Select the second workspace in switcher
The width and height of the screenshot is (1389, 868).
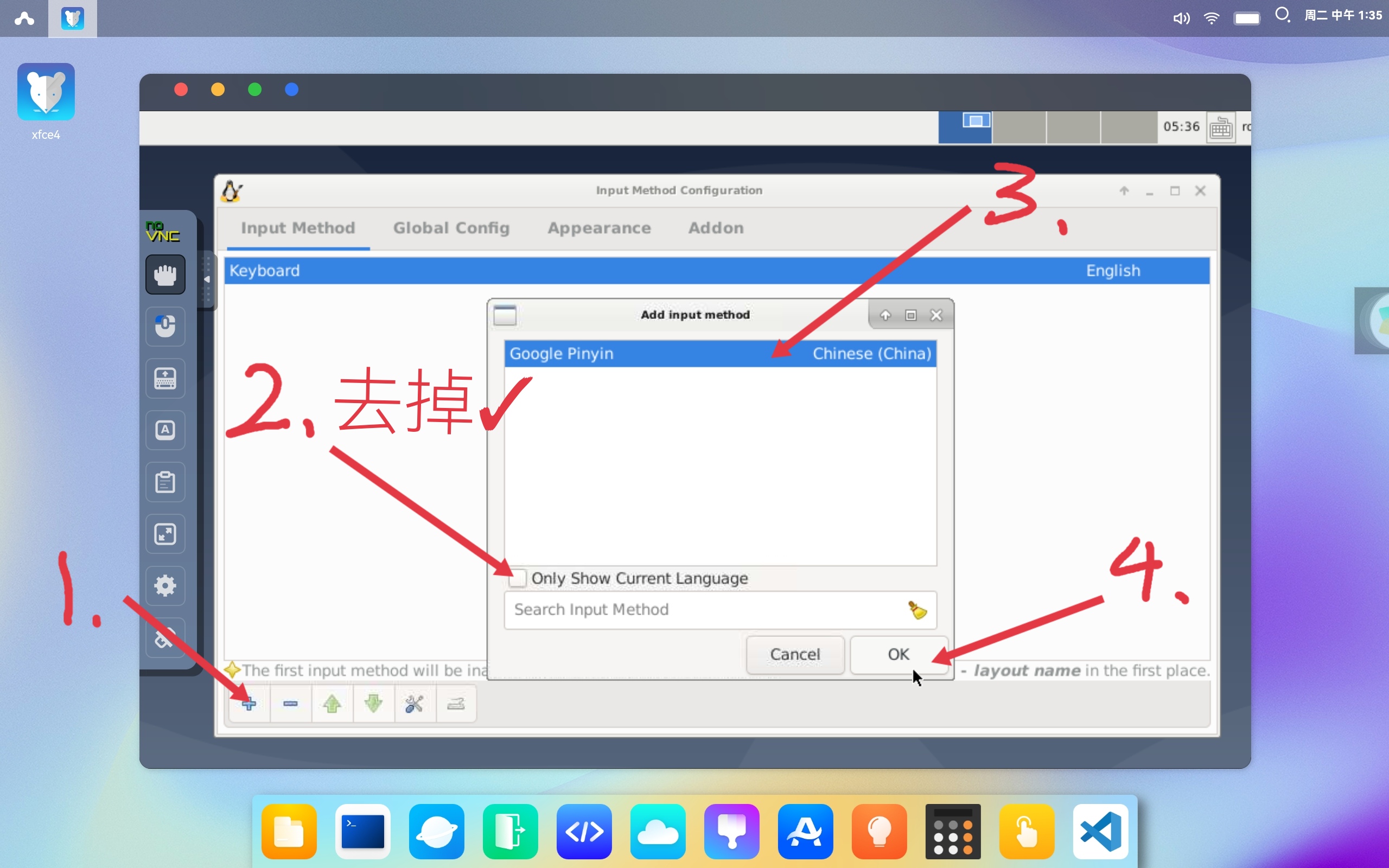coord(1019,127)
